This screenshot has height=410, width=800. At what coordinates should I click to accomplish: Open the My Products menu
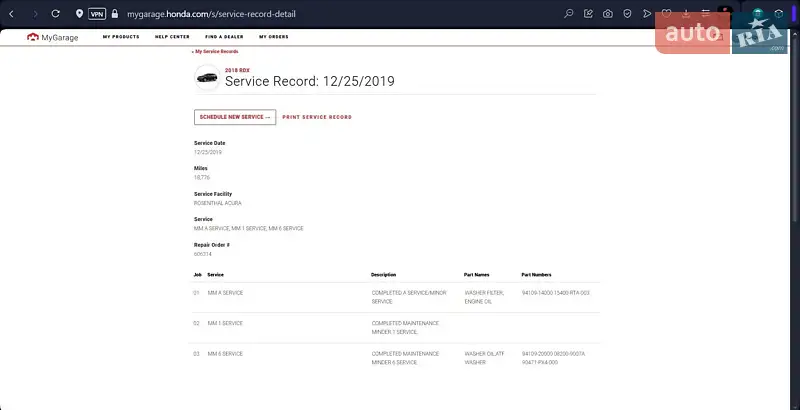121,37
